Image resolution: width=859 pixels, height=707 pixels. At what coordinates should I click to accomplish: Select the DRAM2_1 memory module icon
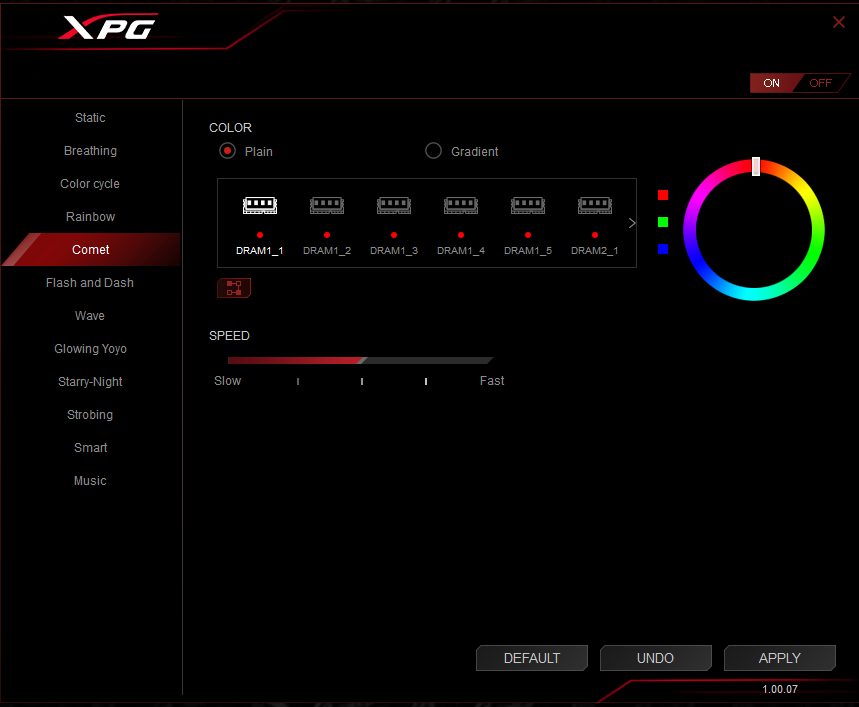click(594, 205)
